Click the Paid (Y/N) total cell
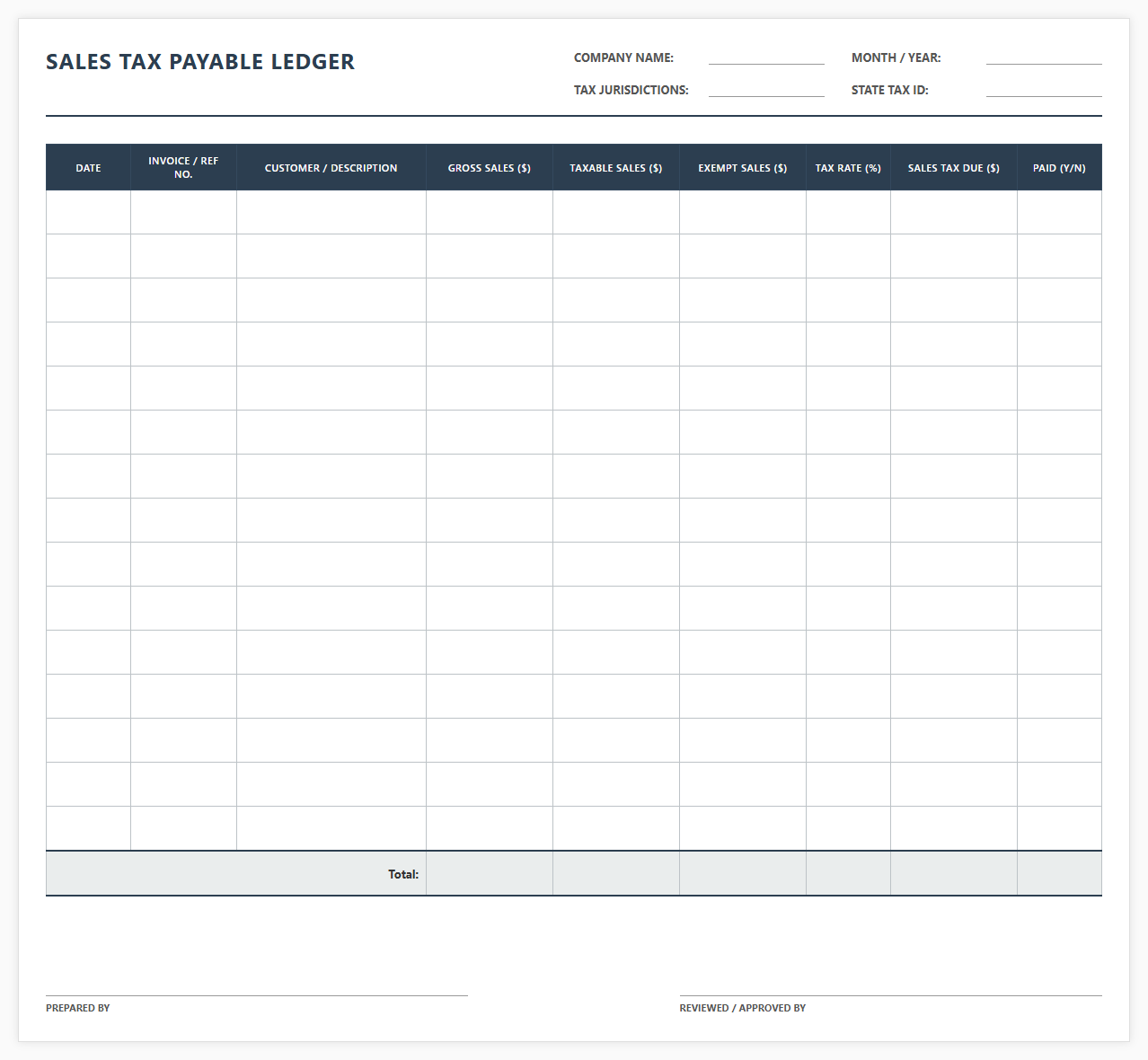 coord(1059,873)
